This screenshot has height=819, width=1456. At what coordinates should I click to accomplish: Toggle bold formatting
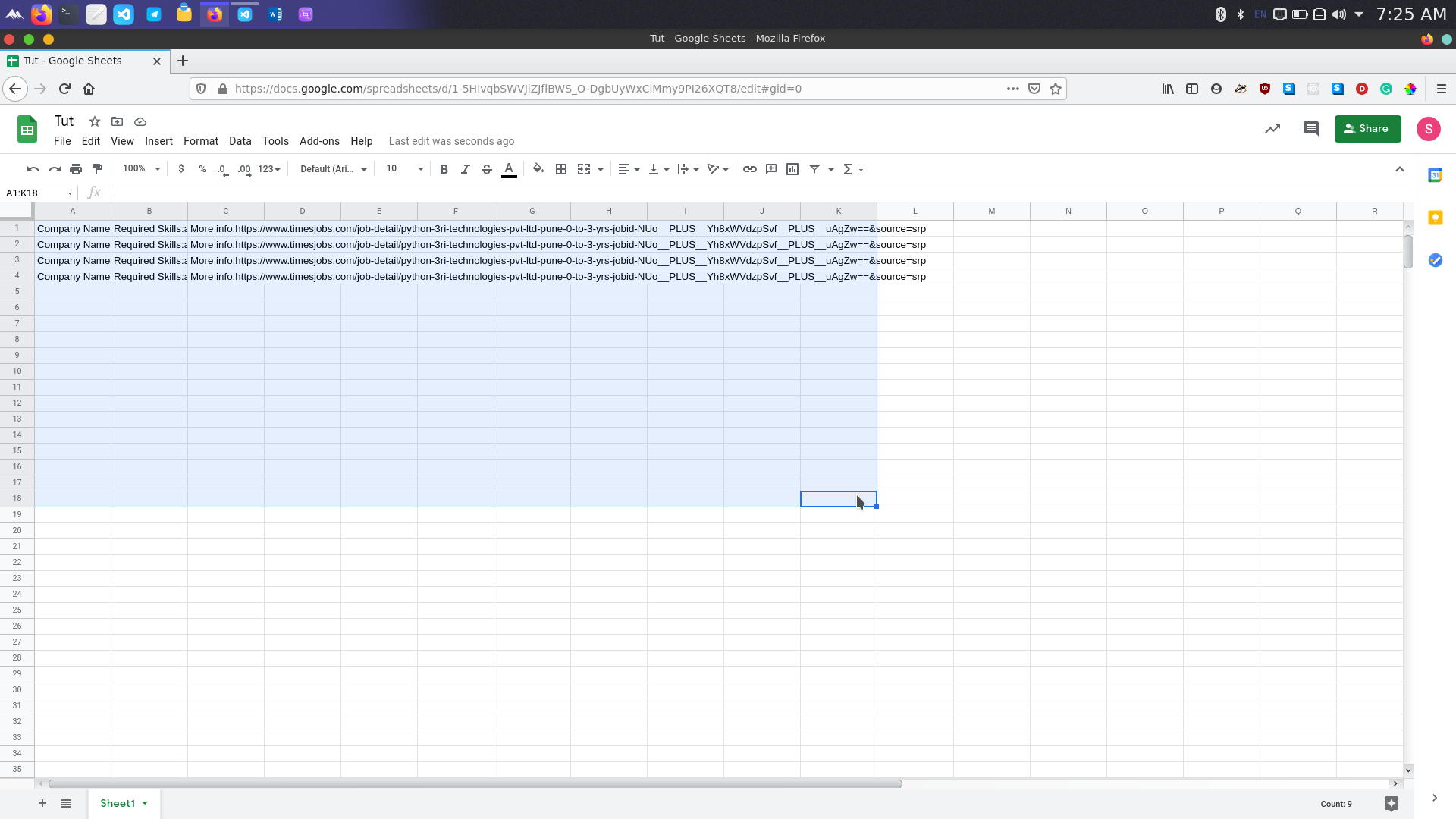pyautogui.click(x=444, y=169)
